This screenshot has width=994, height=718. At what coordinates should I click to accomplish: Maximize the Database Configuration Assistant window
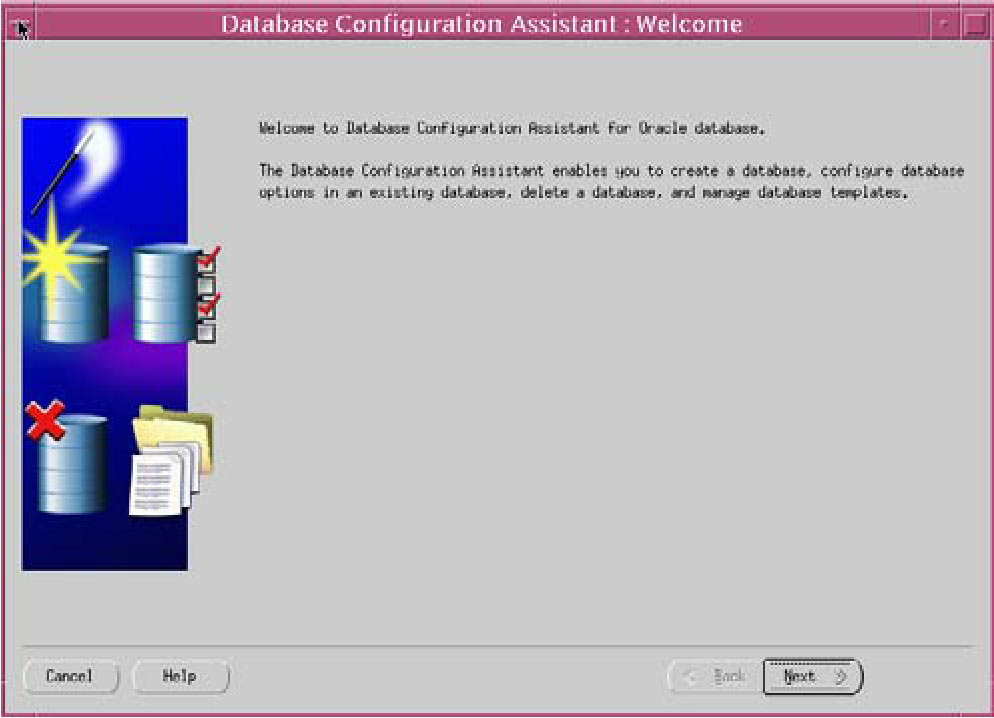974,25
